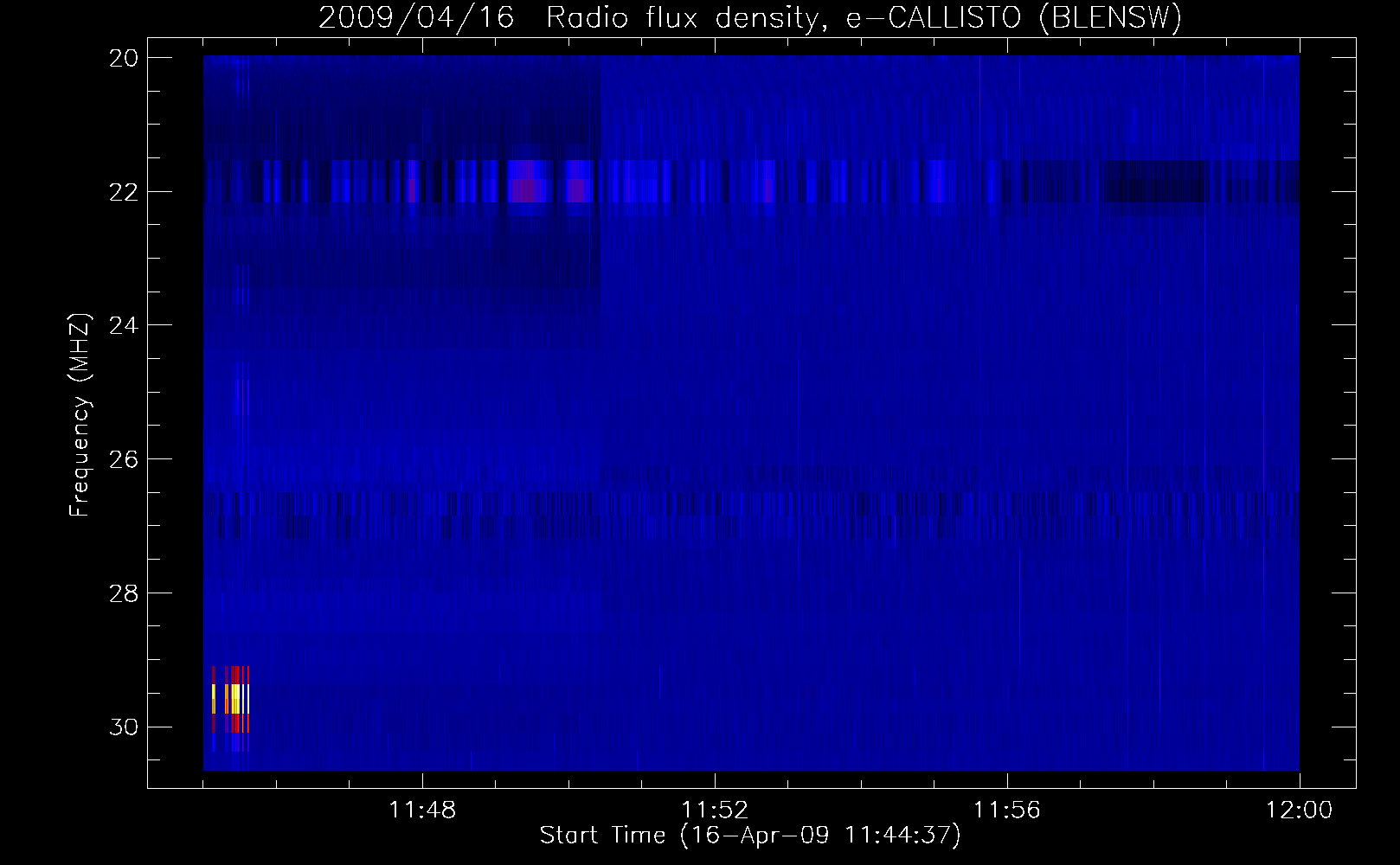Click the frequency tick label "28"
This screenshot has width=1400, height=865.
click(124, 593)
